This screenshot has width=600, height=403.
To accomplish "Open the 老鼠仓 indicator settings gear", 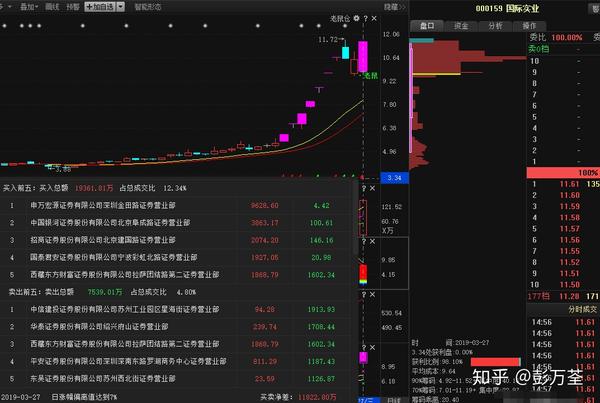I will coord(357,18).
